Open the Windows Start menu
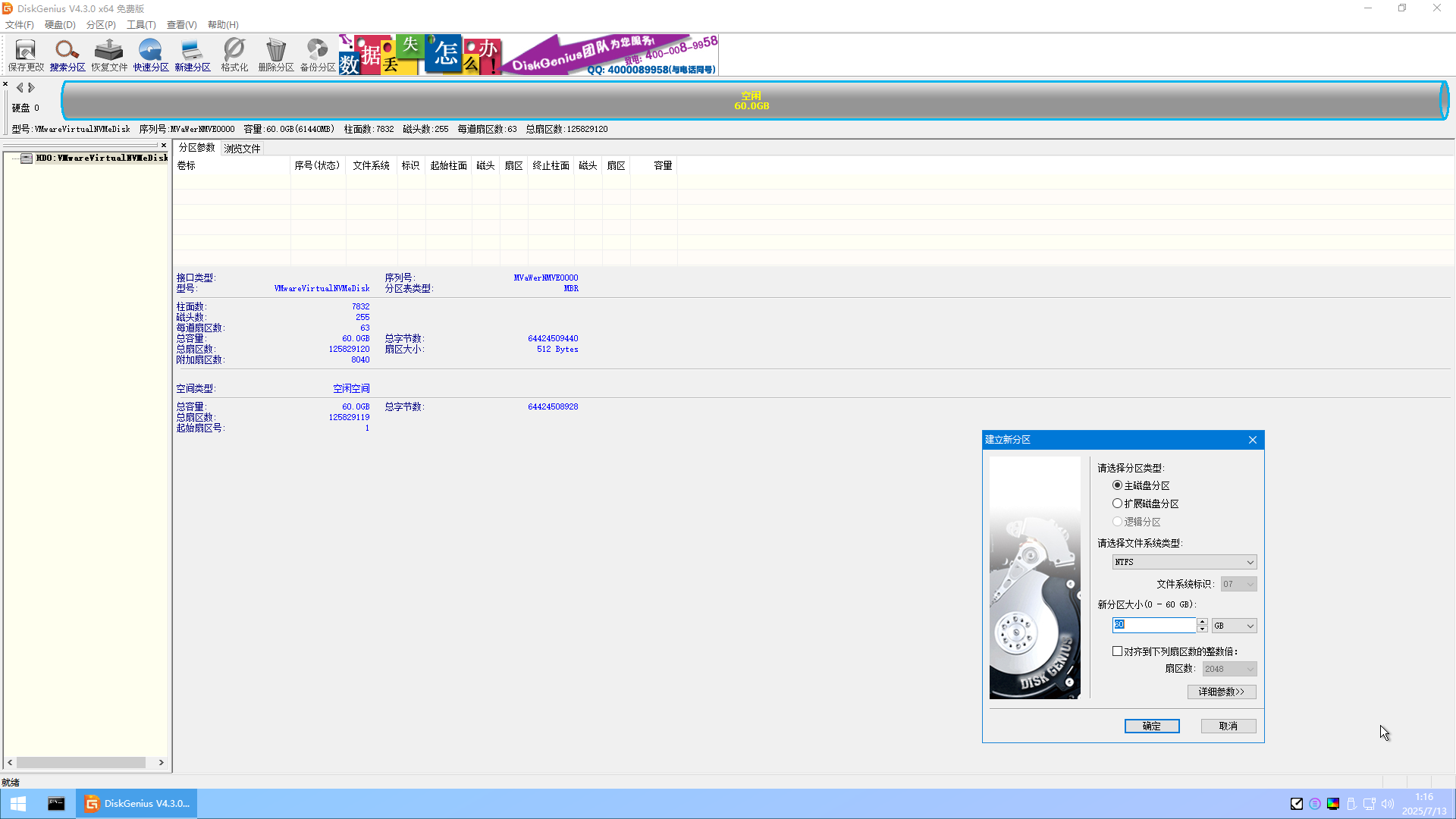Viewport: 1456px width, 819px height. click(x=18, y=804)
